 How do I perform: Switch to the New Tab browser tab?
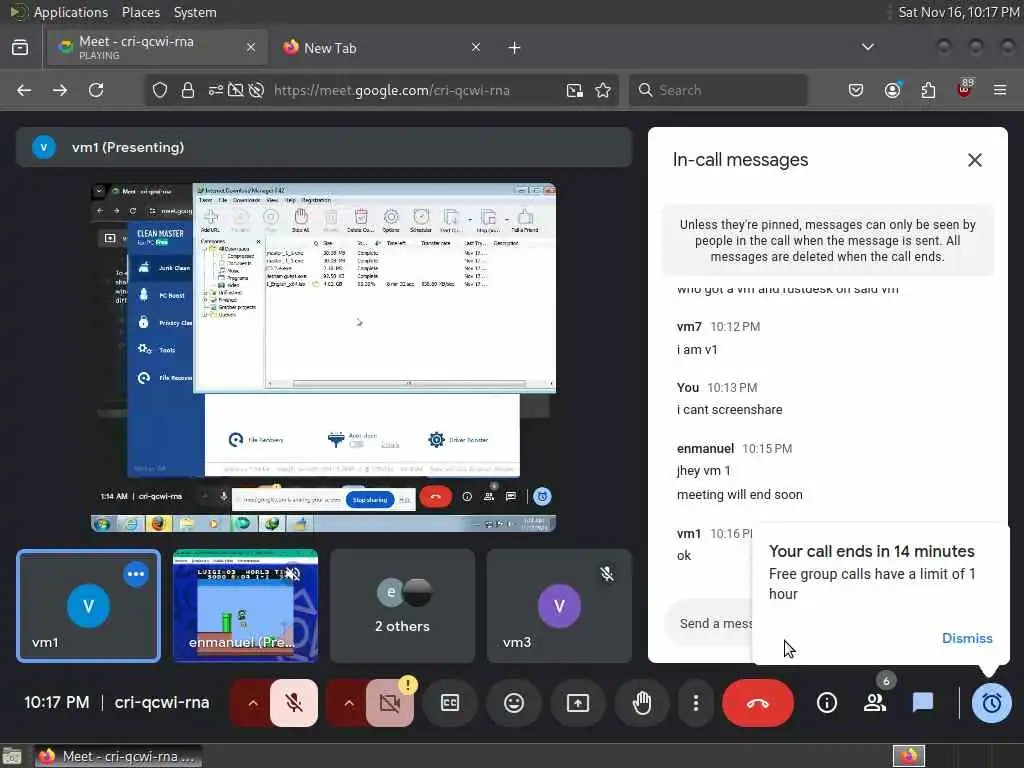(x=380, y=48)
